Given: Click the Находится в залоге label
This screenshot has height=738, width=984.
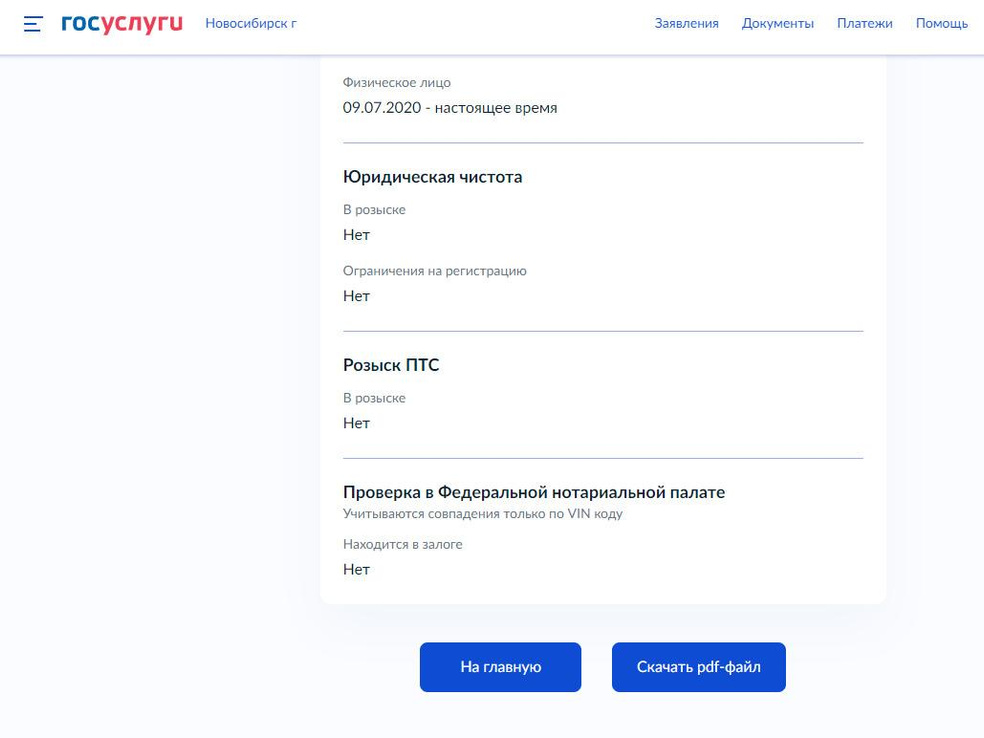Looking at the screenshot, I should (402, 545).
